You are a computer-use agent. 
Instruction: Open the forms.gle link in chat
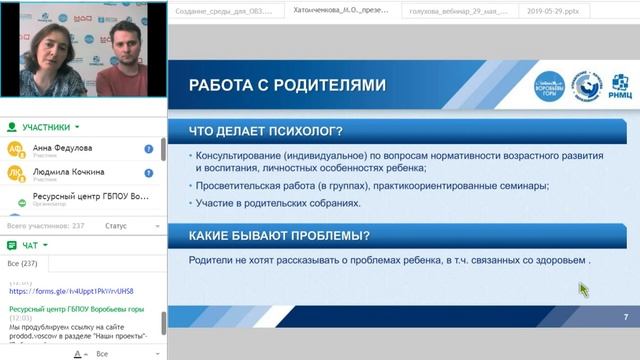pyautogui.click(x=71, y=291)
